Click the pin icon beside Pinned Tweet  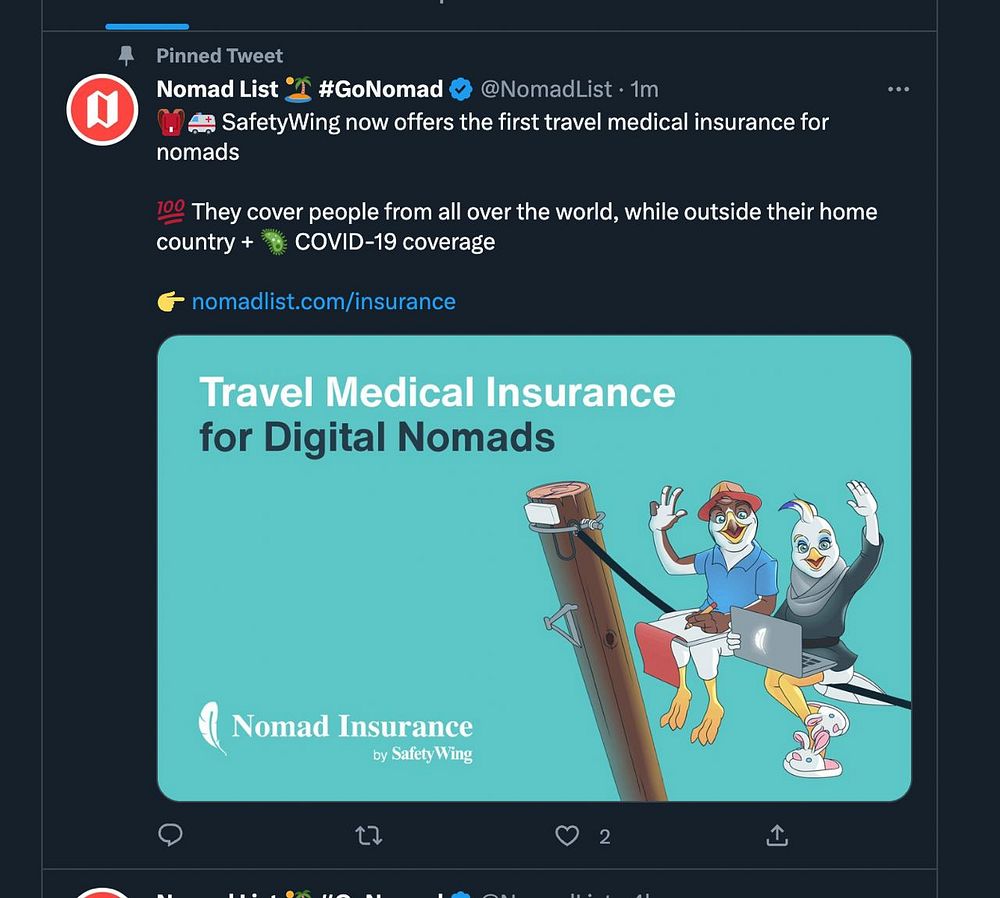pyautogui.click(x=126, y=56)
